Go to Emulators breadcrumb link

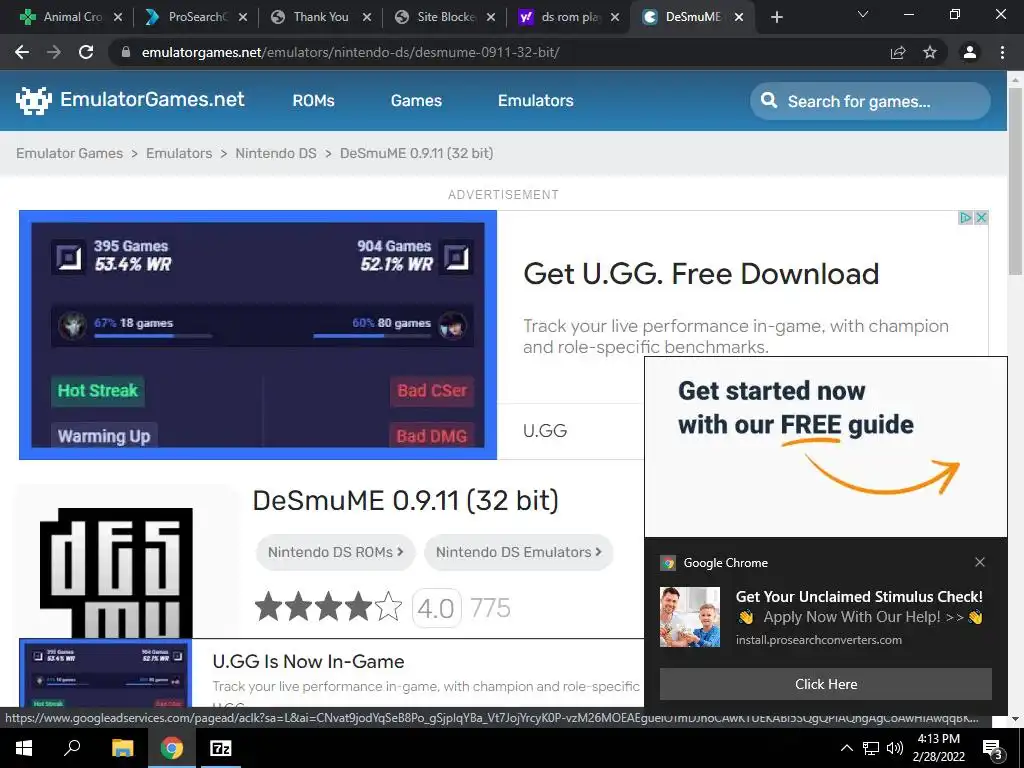point(179,153)
